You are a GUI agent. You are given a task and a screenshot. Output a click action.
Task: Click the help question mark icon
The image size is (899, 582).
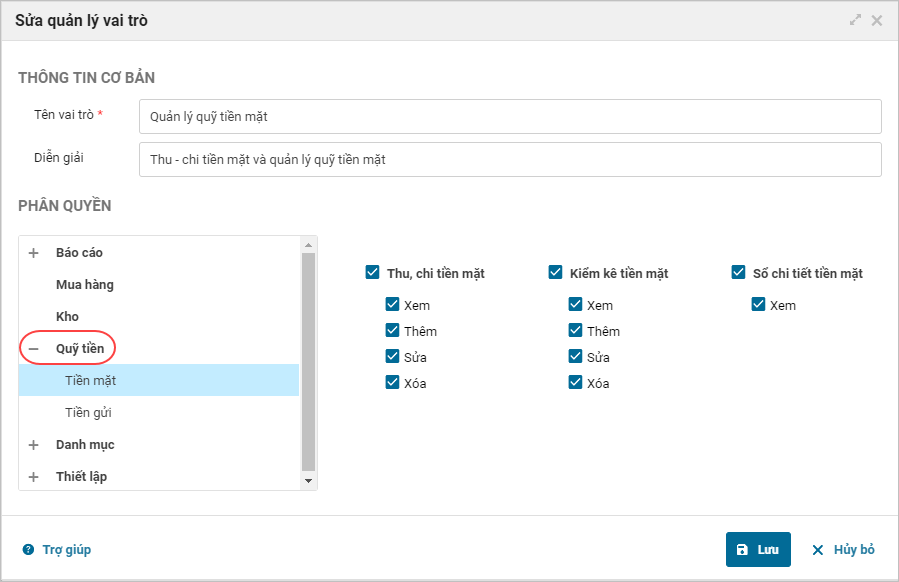coord(28,550)
